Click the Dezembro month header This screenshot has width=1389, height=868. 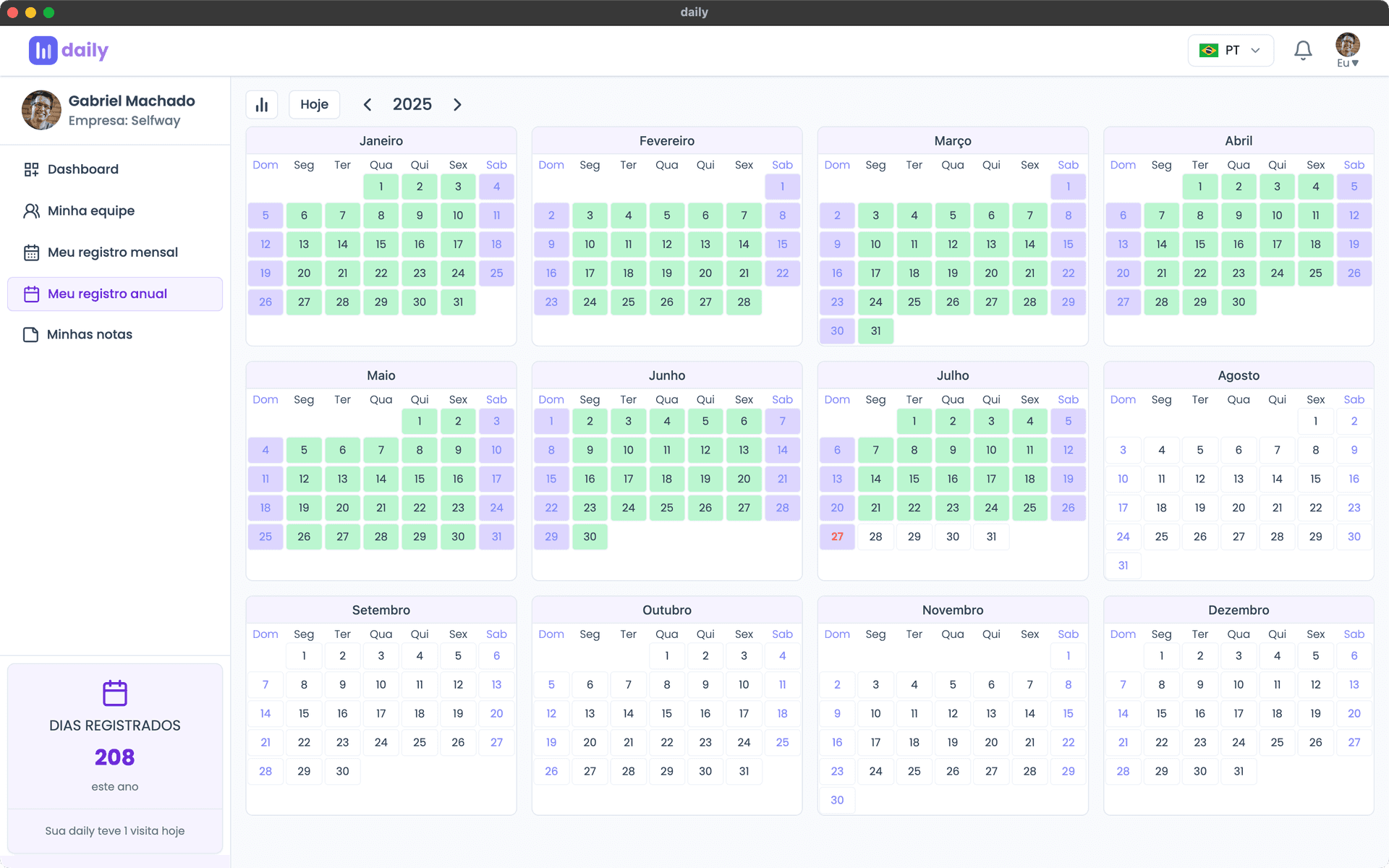pos(1238,610)
